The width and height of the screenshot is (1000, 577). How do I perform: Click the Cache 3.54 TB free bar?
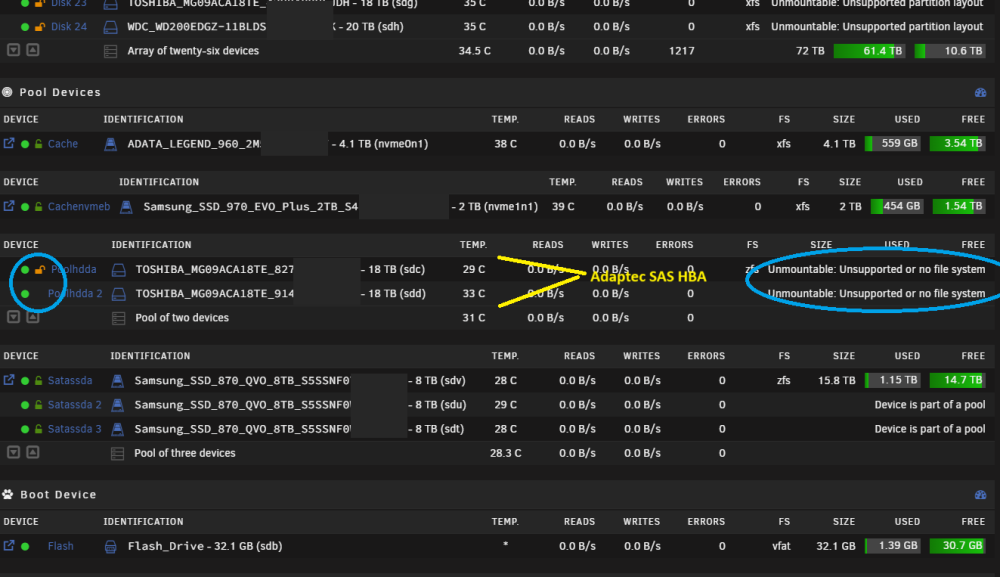957,143
